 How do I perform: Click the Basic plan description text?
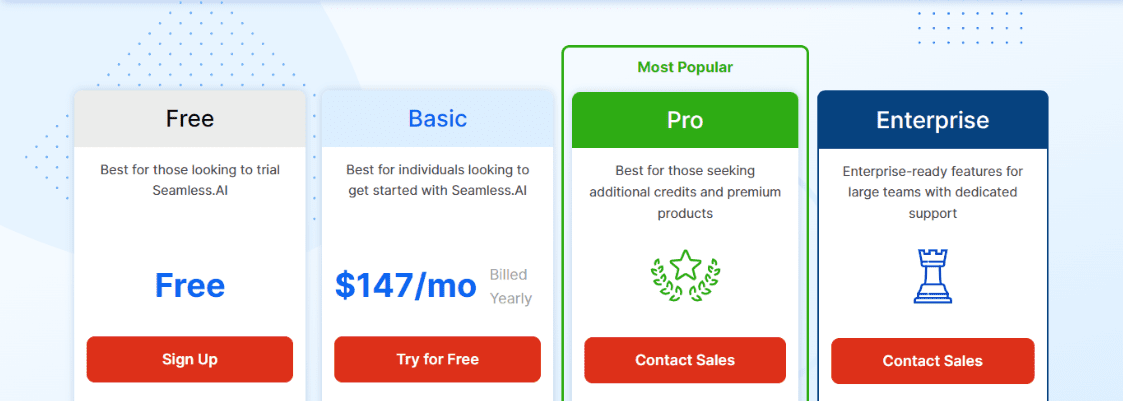coord(437,181)
